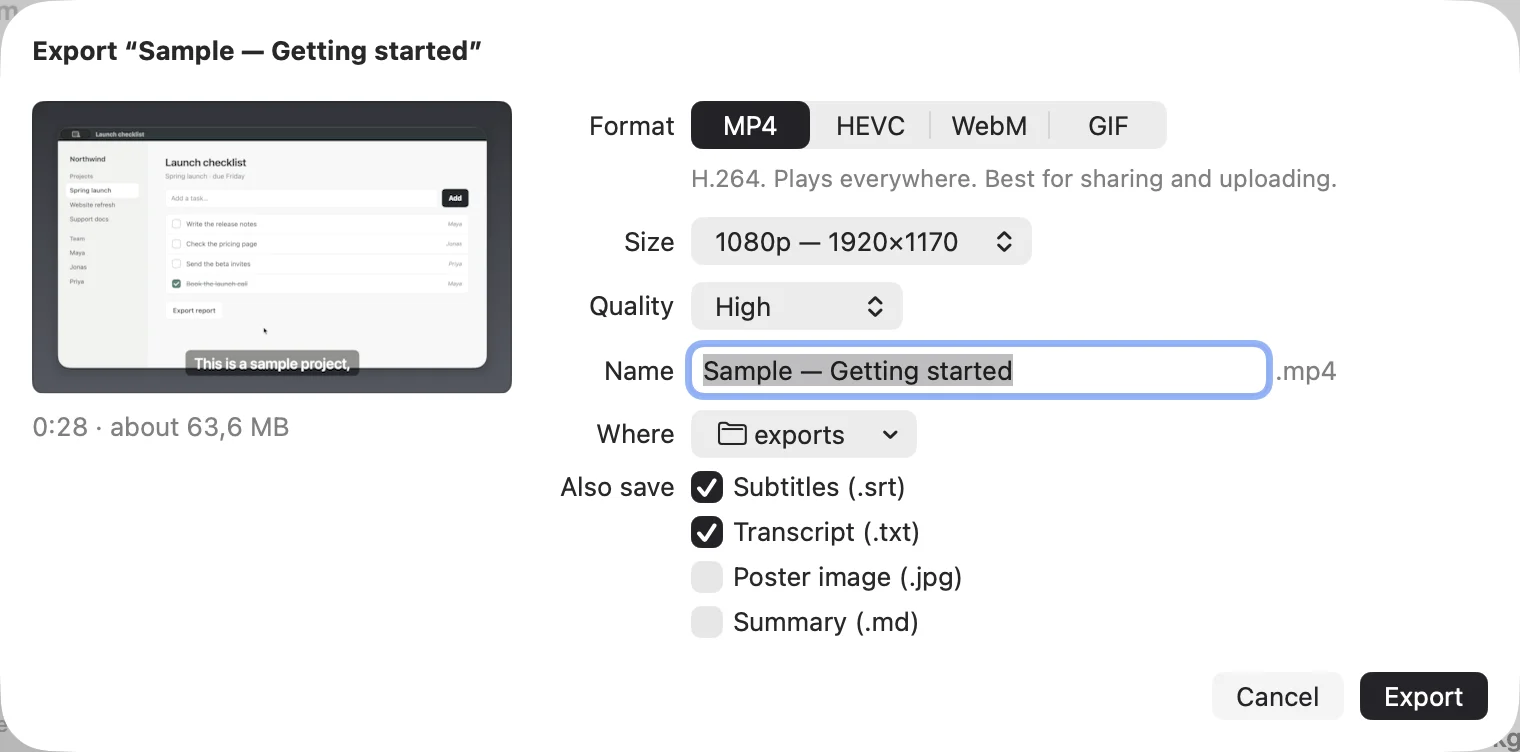Click the .mp4 file extension label
Screen dimensions: 1520x752
pos(1306,371)
